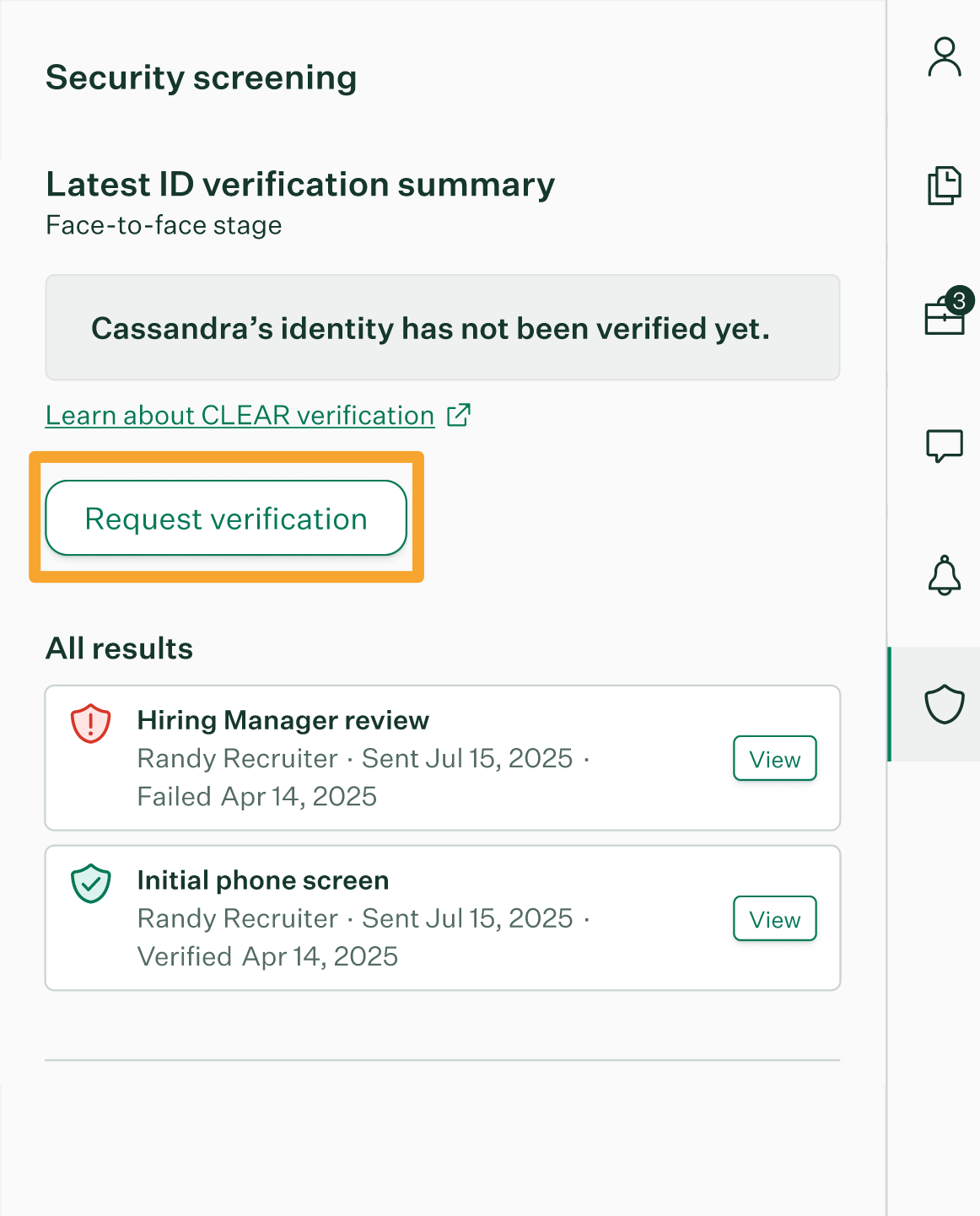Click the bell notifications icon
The image size is (980, 1216).
[944, 576]
